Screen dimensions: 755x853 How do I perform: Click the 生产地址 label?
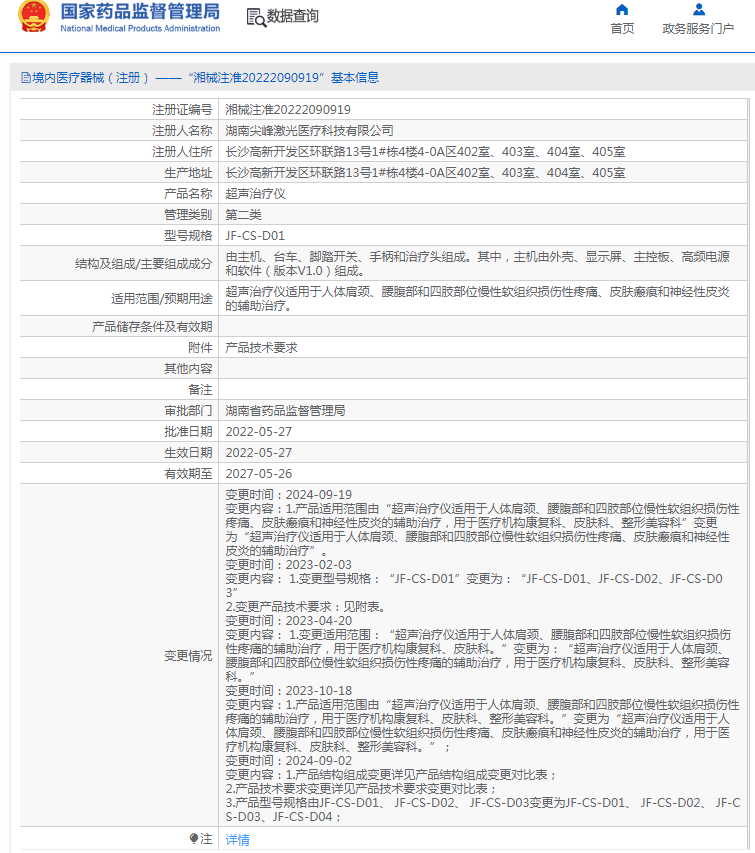pyautogui.click(x=188, y=173)
